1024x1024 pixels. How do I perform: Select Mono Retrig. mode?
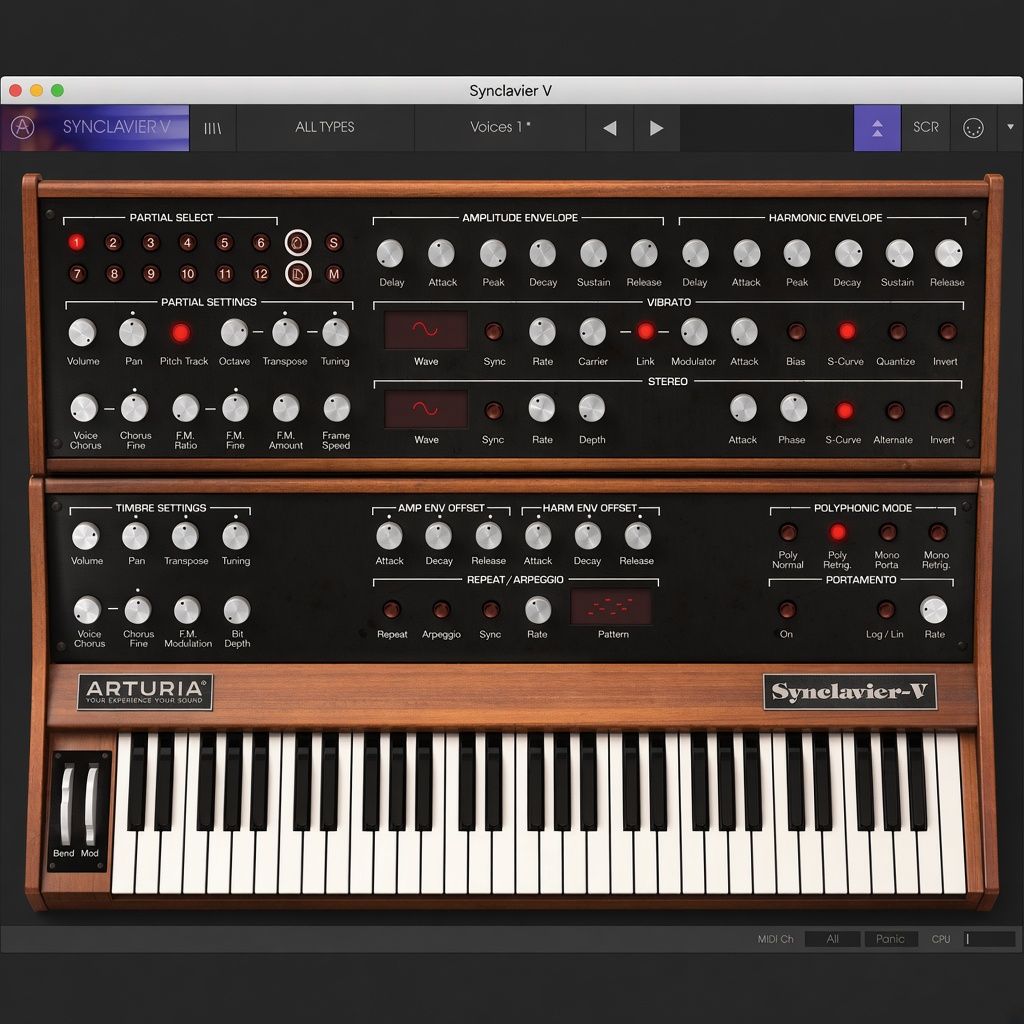tap(937, 532)
